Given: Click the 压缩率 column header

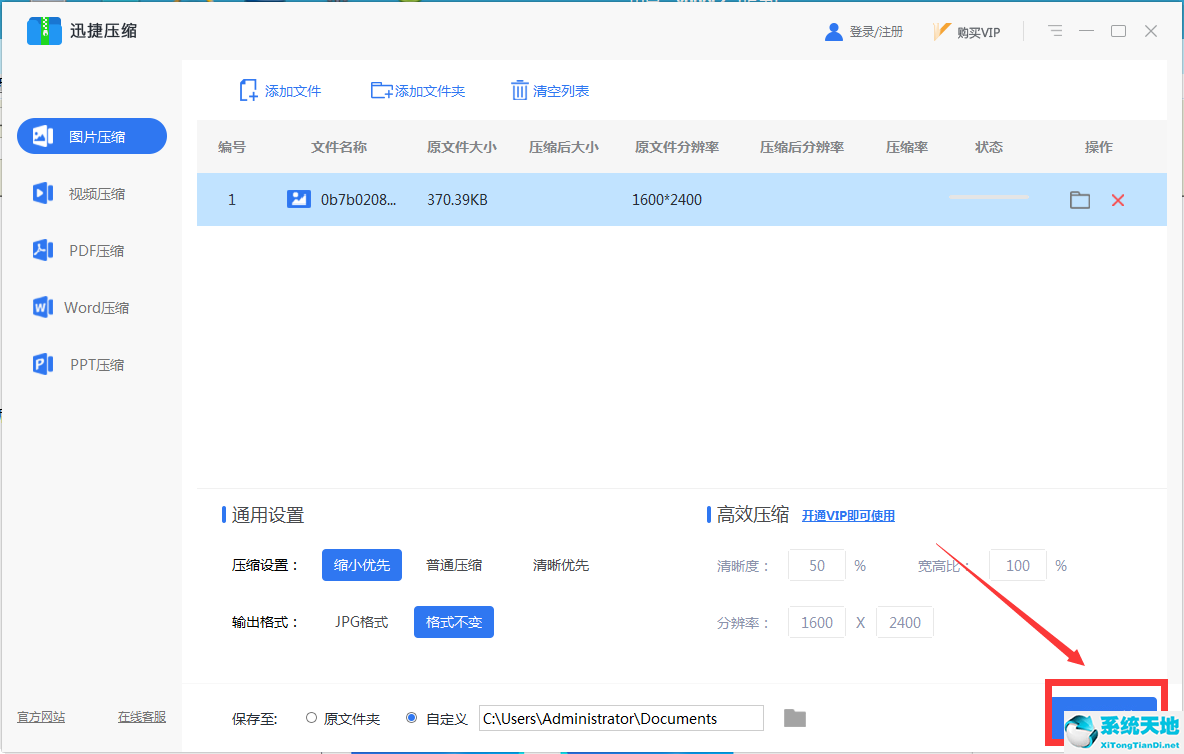Looking at the screenshot, I should click(x=907, y=147).
